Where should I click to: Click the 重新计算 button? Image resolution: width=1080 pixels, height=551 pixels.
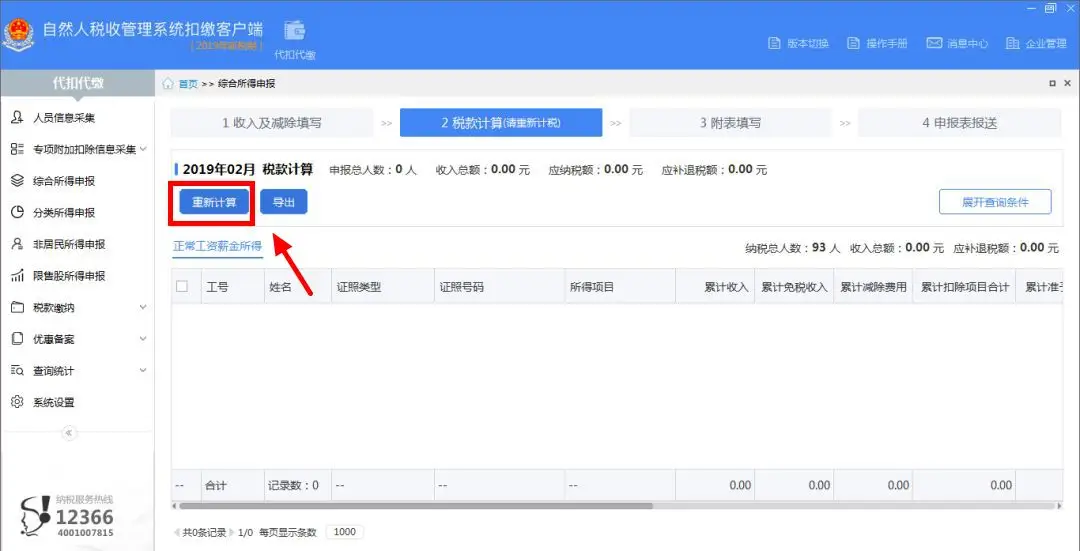point(214,202)
